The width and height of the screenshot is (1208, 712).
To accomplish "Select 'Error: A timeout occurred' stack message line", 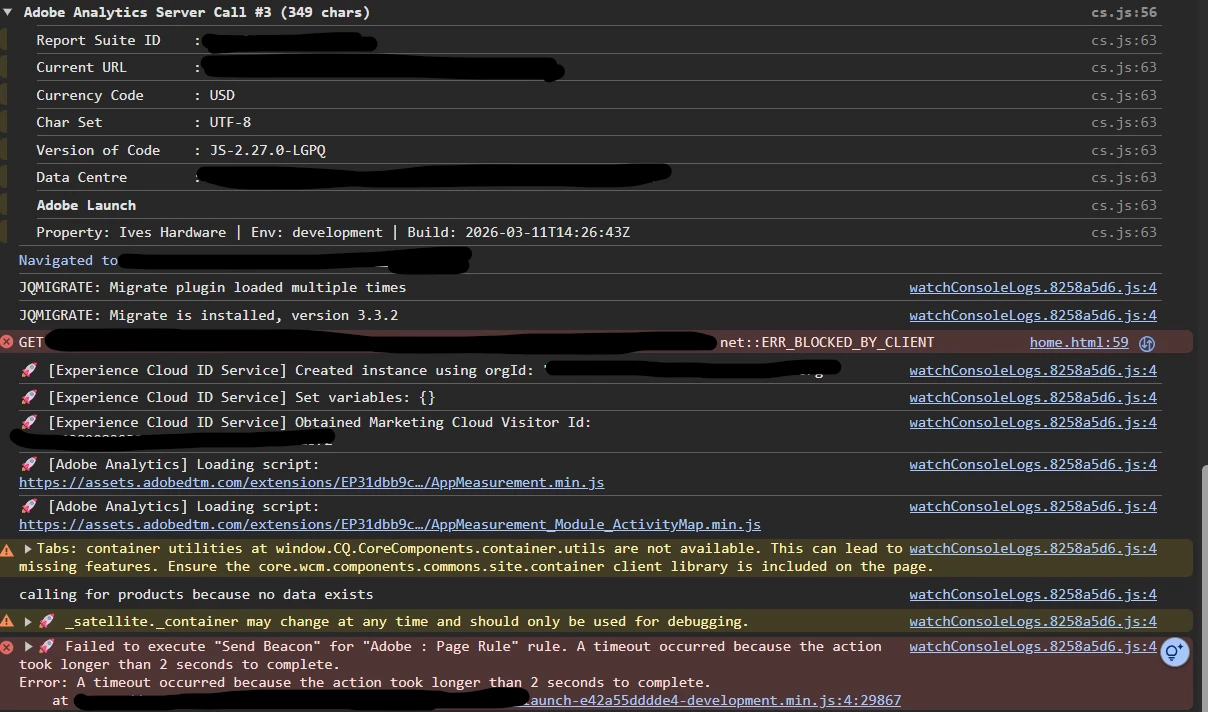I will [x=365, y=682].
